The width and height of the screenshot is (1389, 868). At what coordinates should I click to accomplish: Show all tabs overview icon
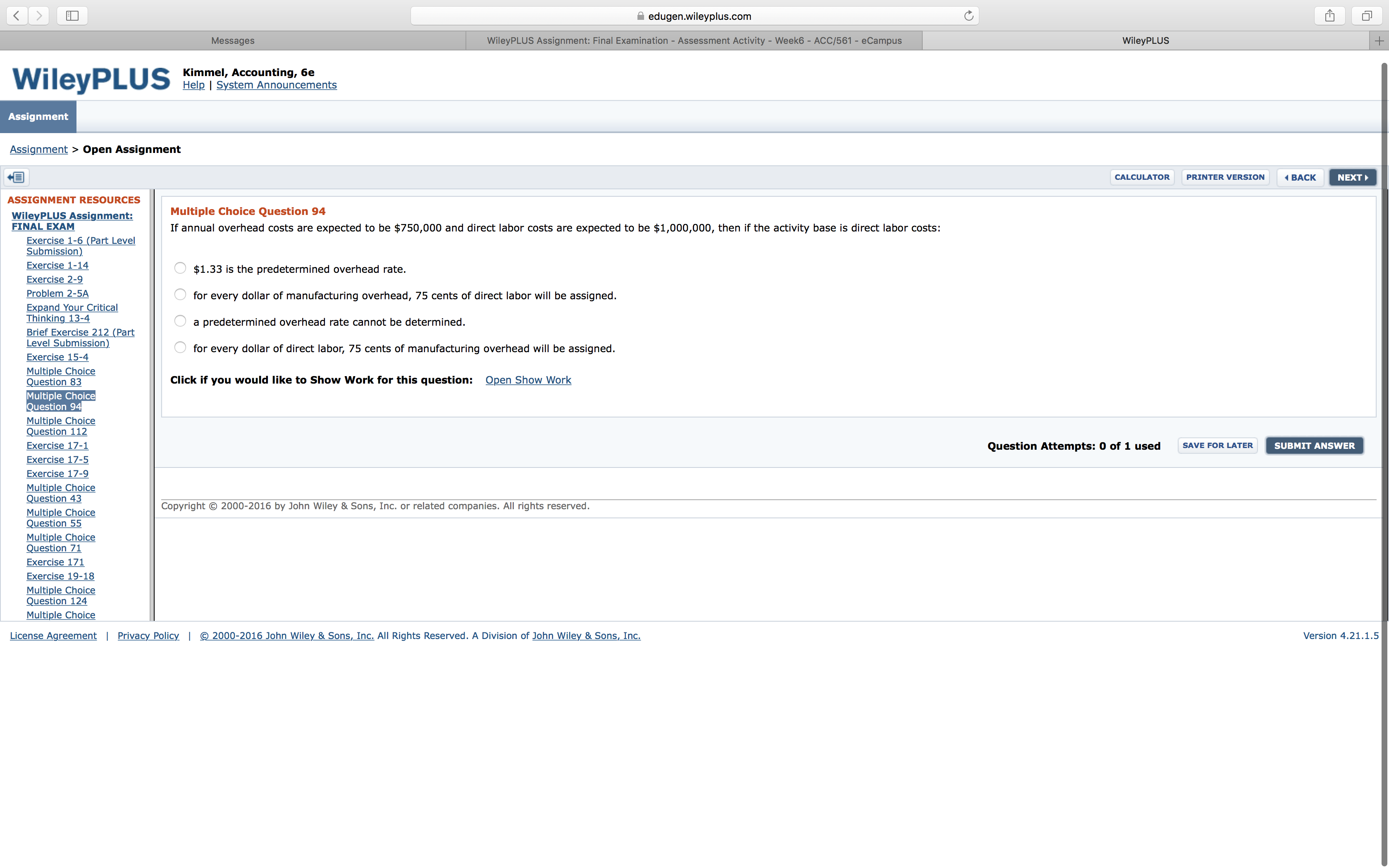[1367, 16]
